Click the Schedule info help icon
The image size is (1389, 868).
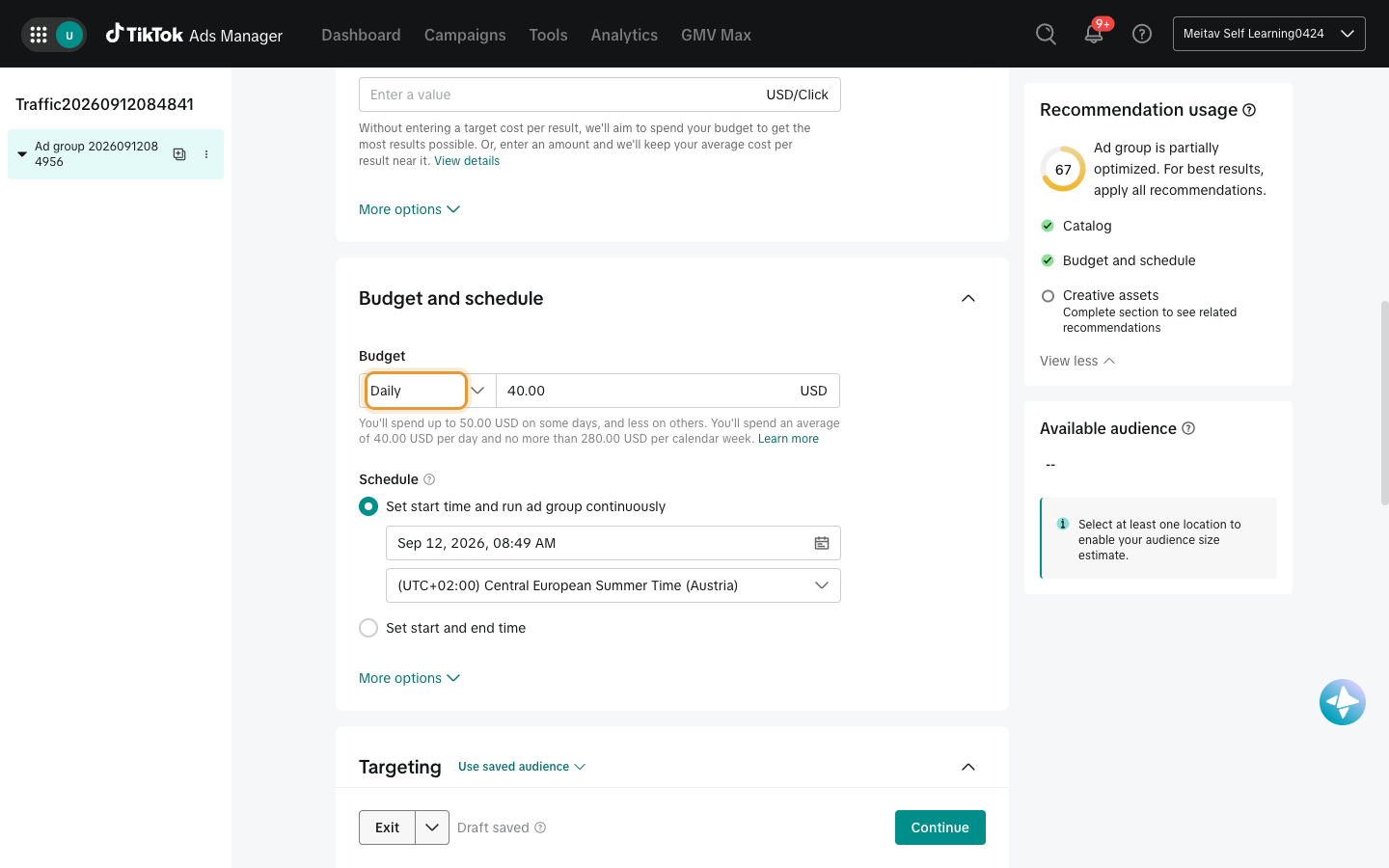pyautogui.click(x=429, y=479)
